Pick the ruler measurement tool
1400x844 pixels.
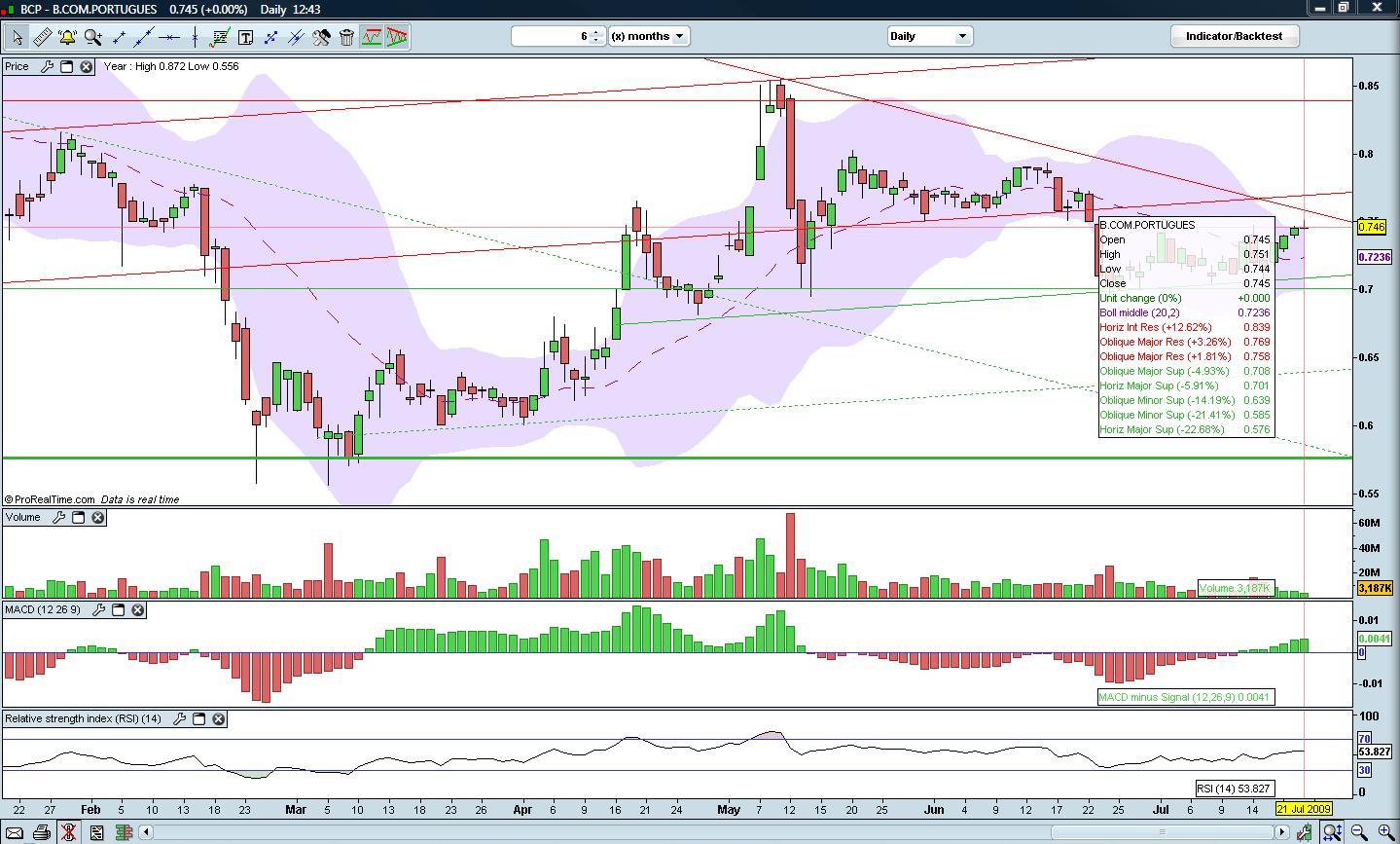coord(42,37)
